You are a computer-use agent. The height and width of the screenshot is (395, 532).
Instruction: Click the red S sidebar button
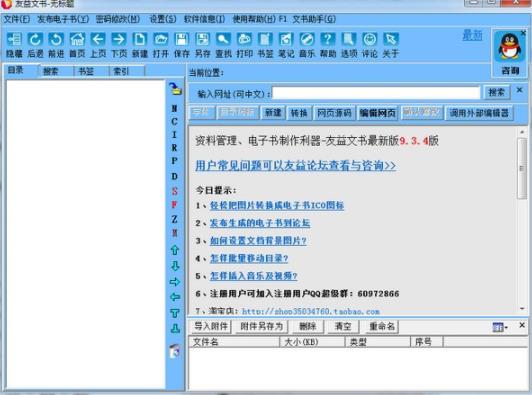(174, 191)
